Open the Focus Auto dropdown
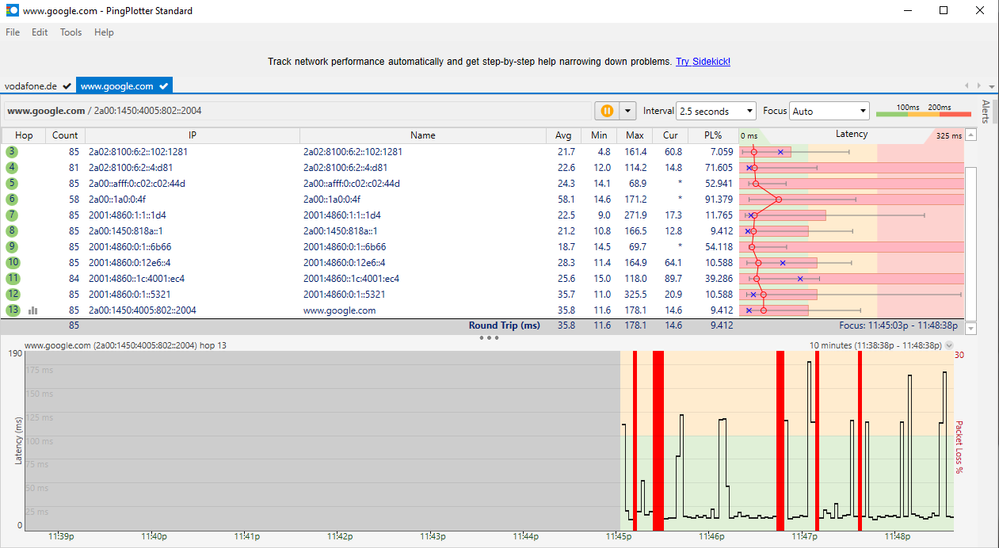999x548 pixels. [829, 111]
